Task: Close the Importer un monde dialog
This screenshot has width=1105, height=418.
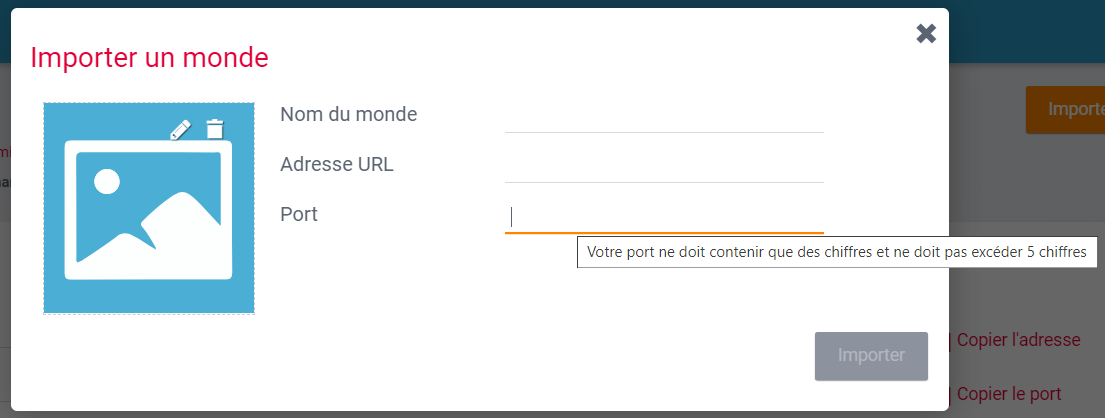Action: tap(926, 34)
